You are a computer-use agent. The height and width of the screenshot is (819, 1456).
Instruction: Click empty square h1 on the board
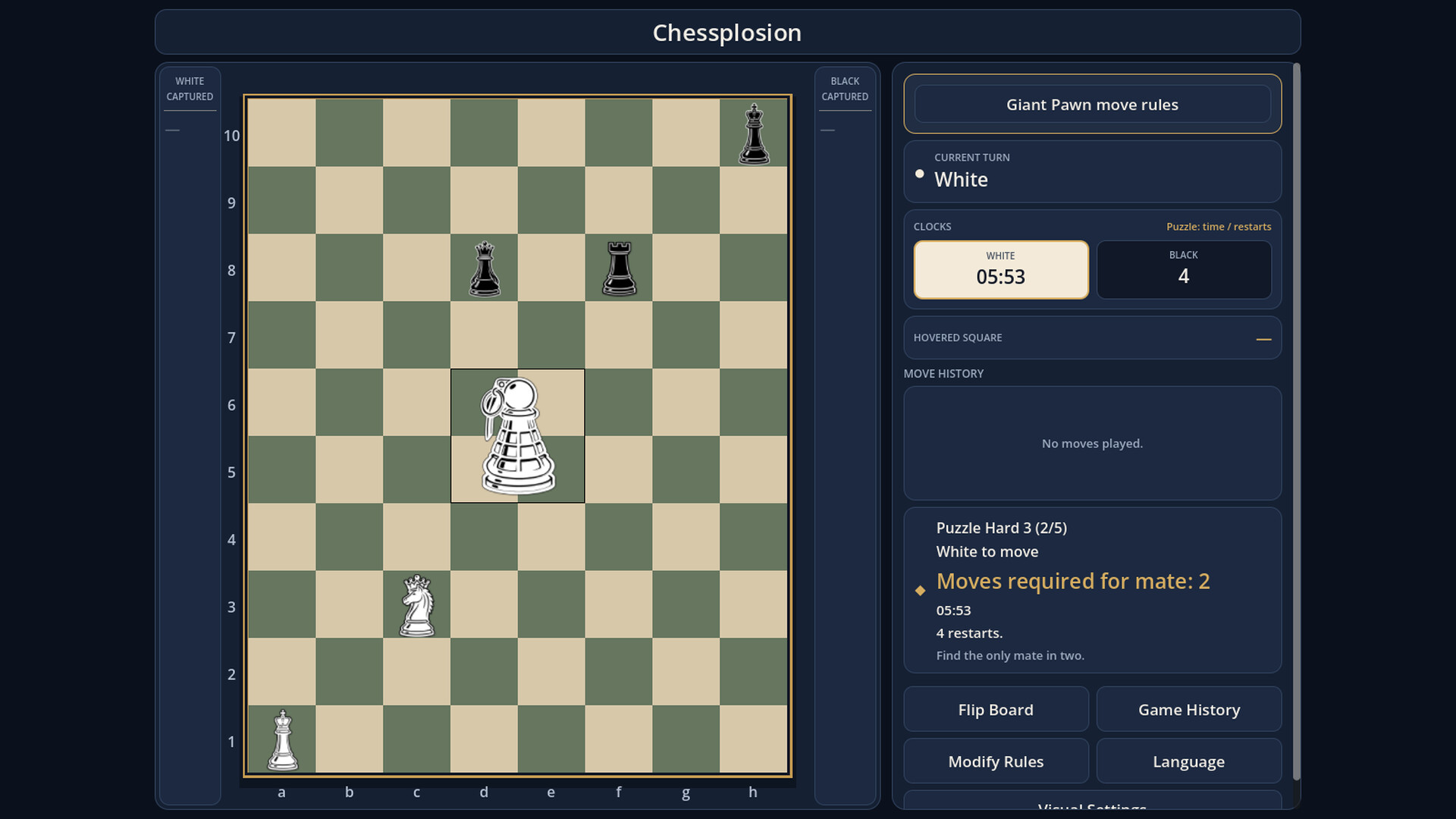point(753,740)
